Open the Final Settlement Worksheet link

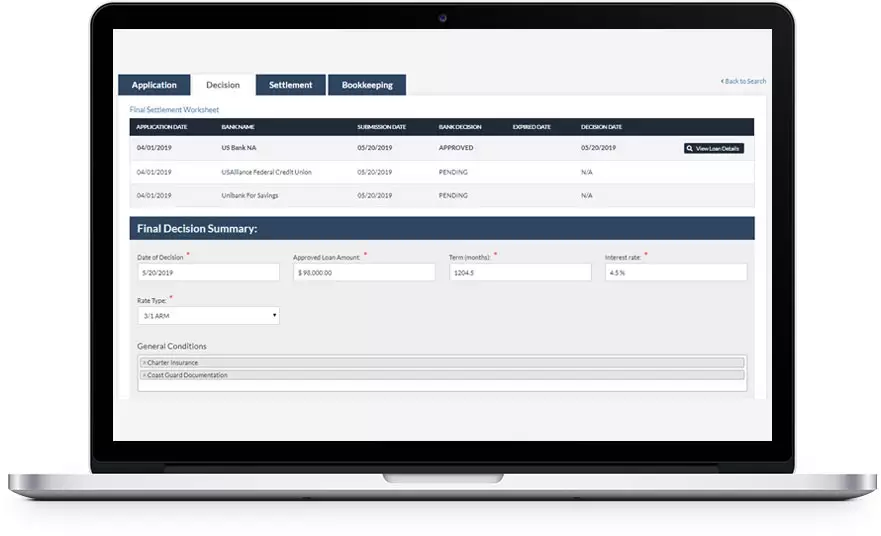174,110
